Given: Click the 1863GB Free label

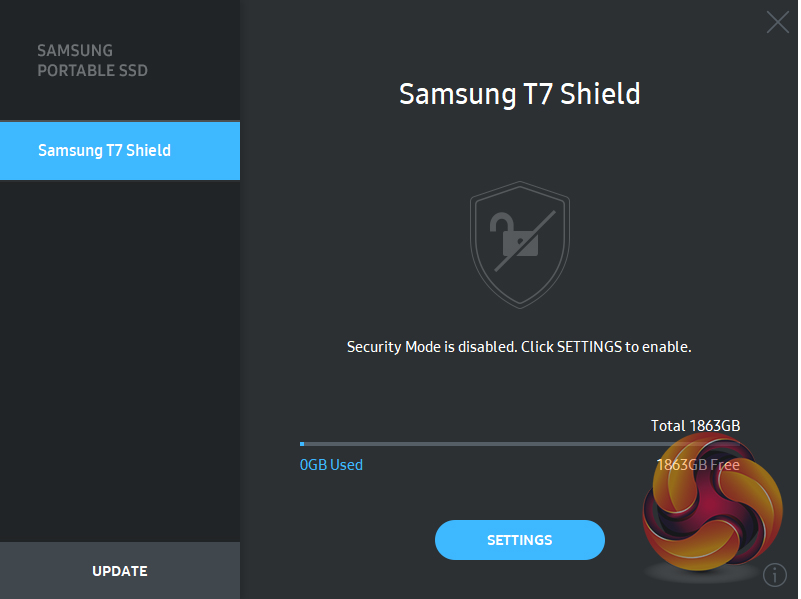Looking at the screenshot, I should pos(697,465).
